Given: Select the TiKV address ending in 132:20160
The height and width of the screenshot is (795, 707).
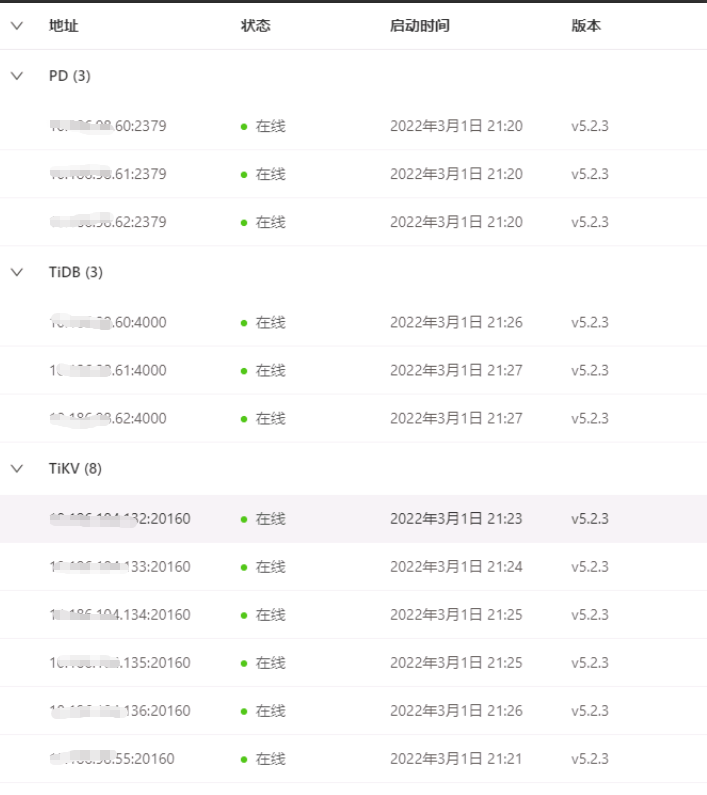Looking at the screenshot, I should [x=120, y=518].
